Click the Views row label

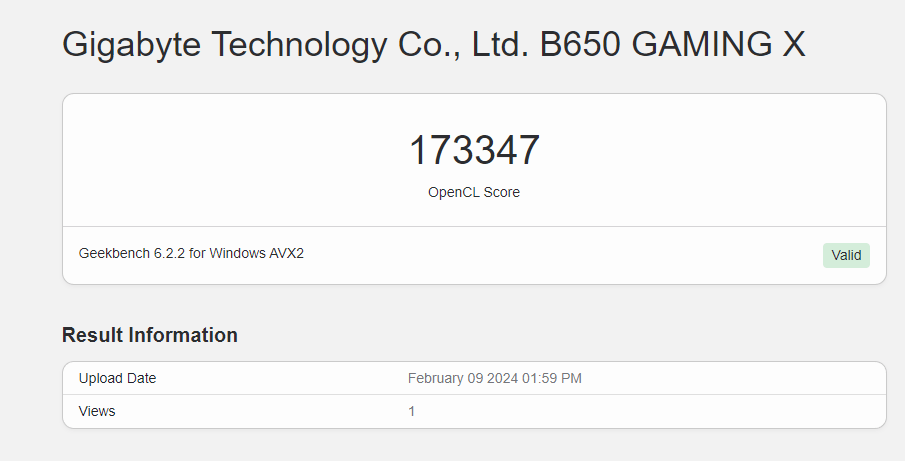[97, 411]
